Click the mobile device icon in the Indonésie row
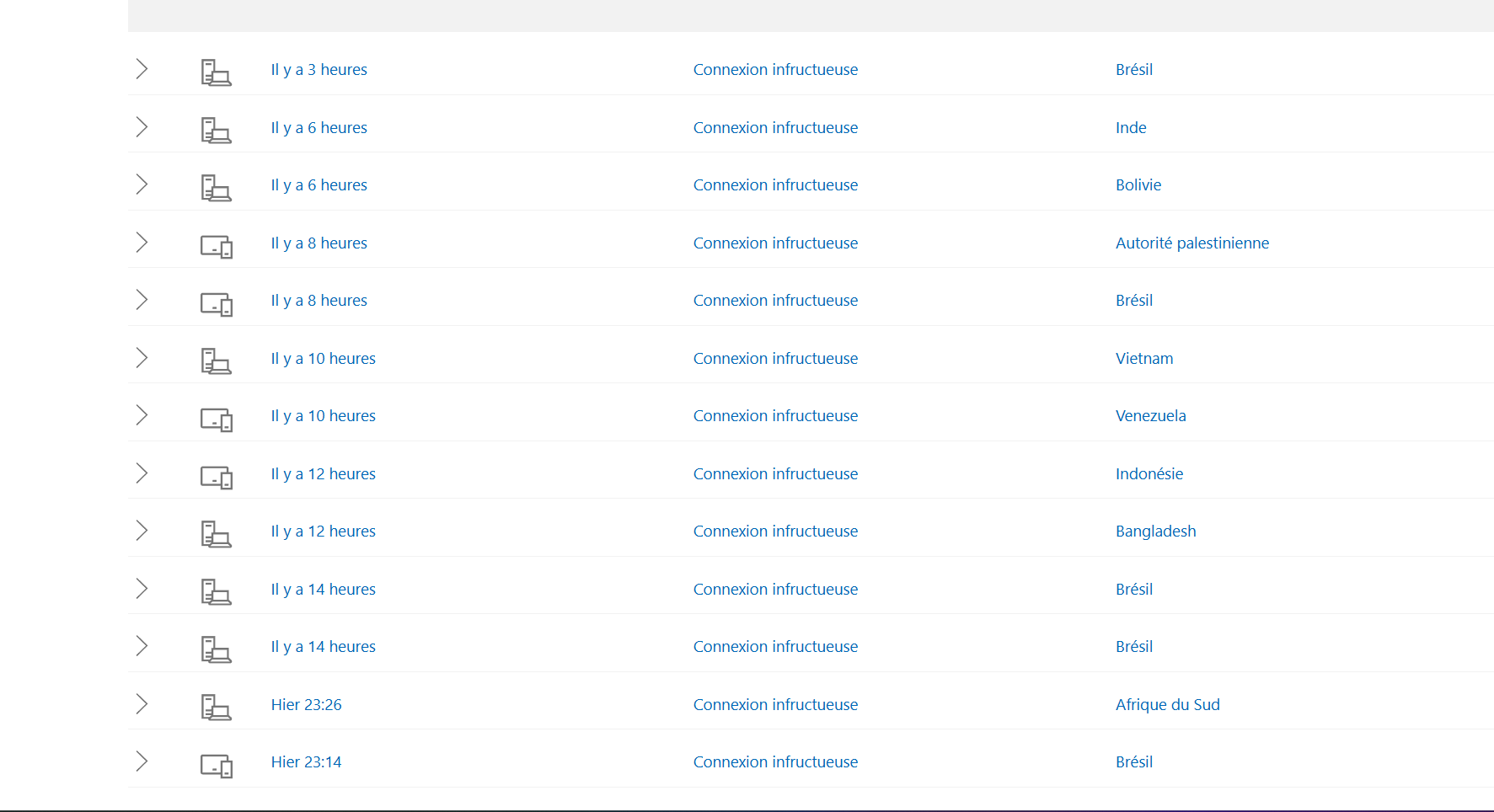1494x812 pixels. [217, 477]
